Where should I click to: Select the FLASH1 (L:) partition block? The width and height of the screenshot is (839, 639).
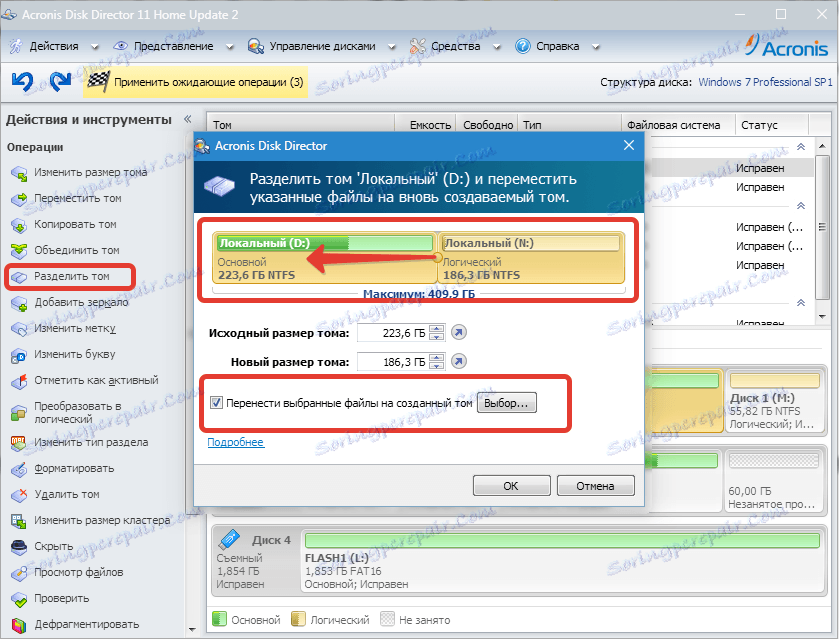tap(562, 561)
